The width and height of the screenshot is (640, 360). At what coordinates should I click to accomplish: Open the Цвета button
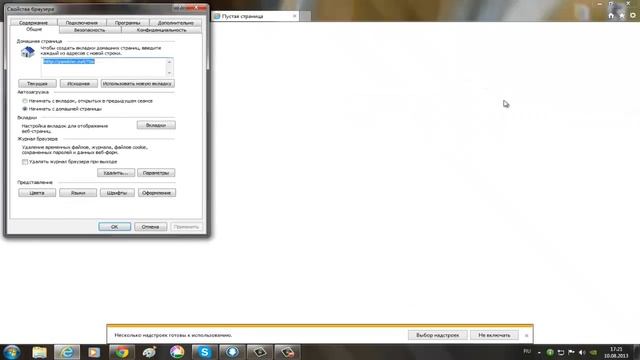click(37, 193)
